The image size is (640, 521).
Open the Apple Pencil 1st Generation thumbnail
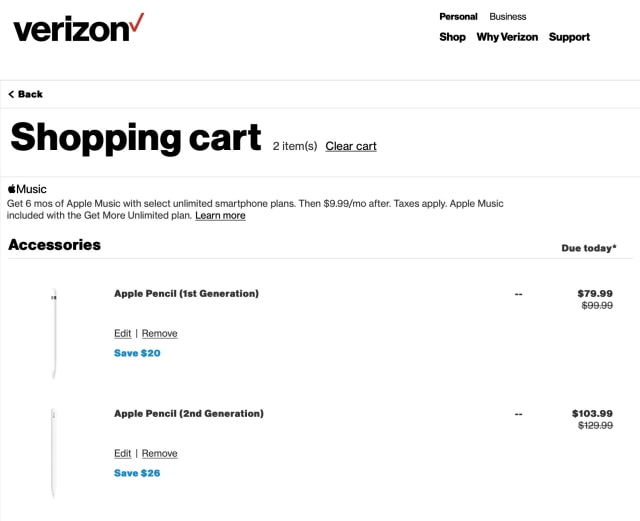click(54, 333)
